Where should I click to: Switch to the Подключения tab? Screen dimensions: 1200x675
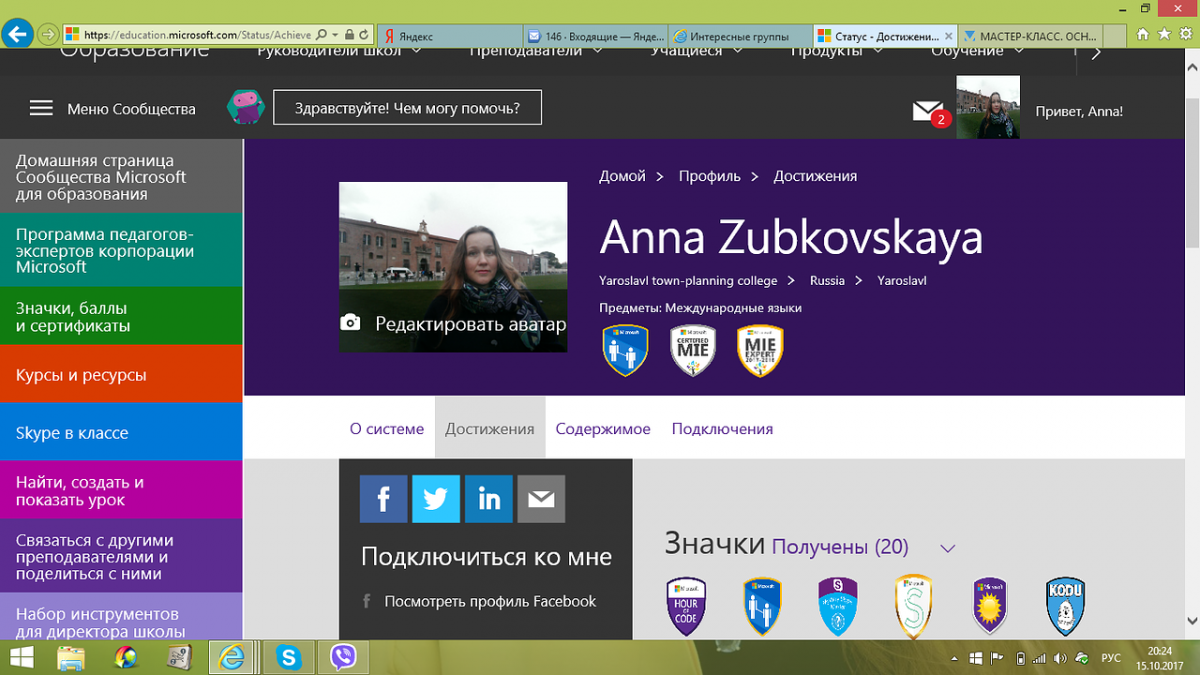point(722,429)
